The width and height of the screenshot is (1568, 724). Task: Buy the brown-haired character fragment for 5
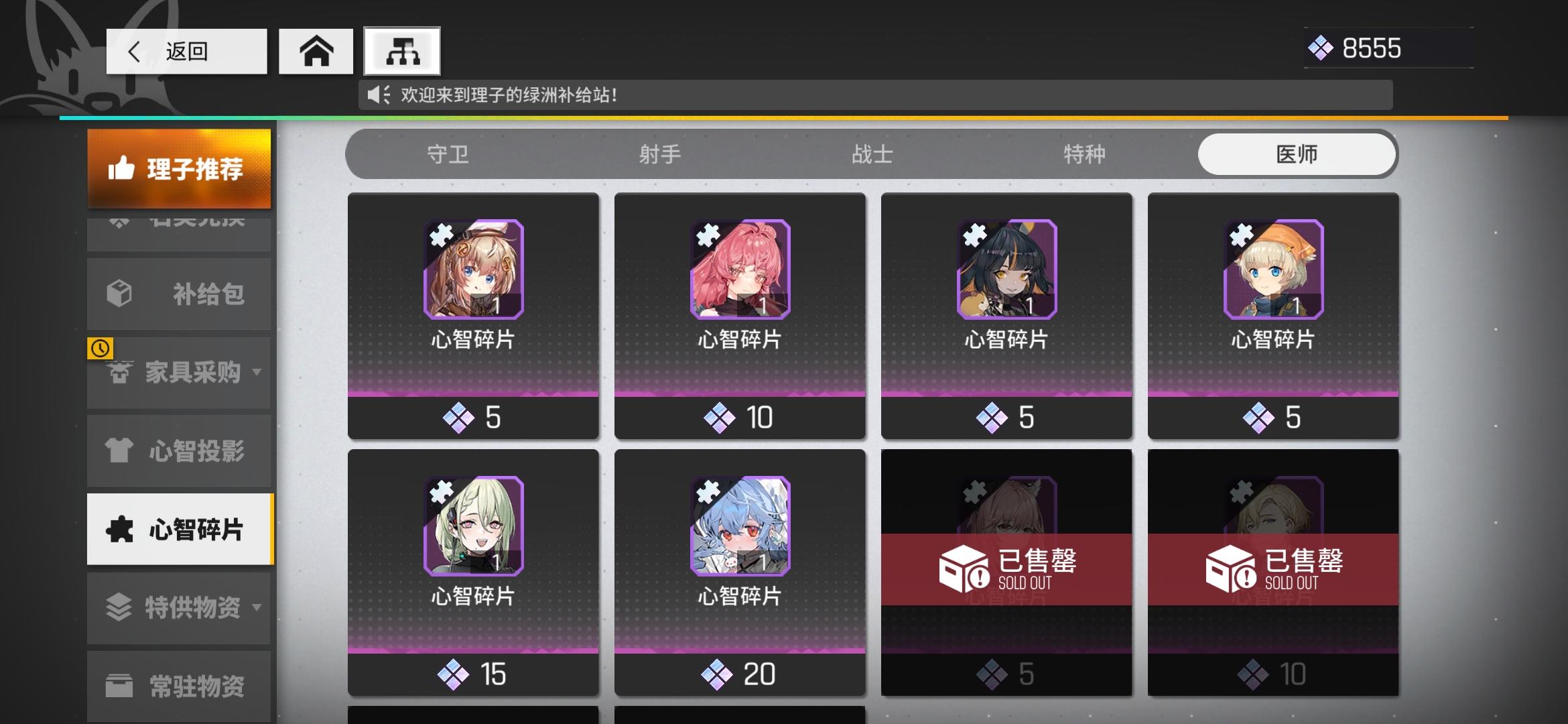tap(473, 316)
